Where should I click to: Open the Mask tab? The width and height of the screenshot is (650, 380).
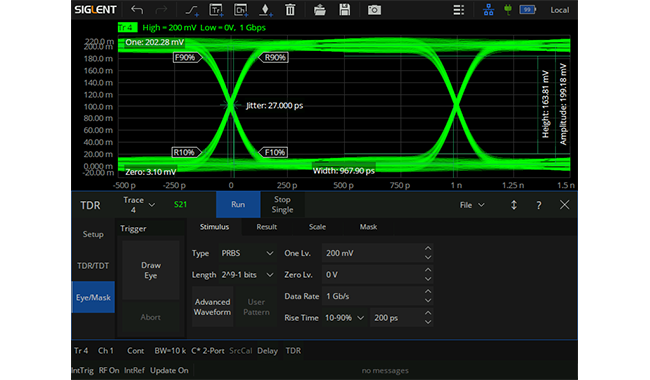click(x=368, y=227)
